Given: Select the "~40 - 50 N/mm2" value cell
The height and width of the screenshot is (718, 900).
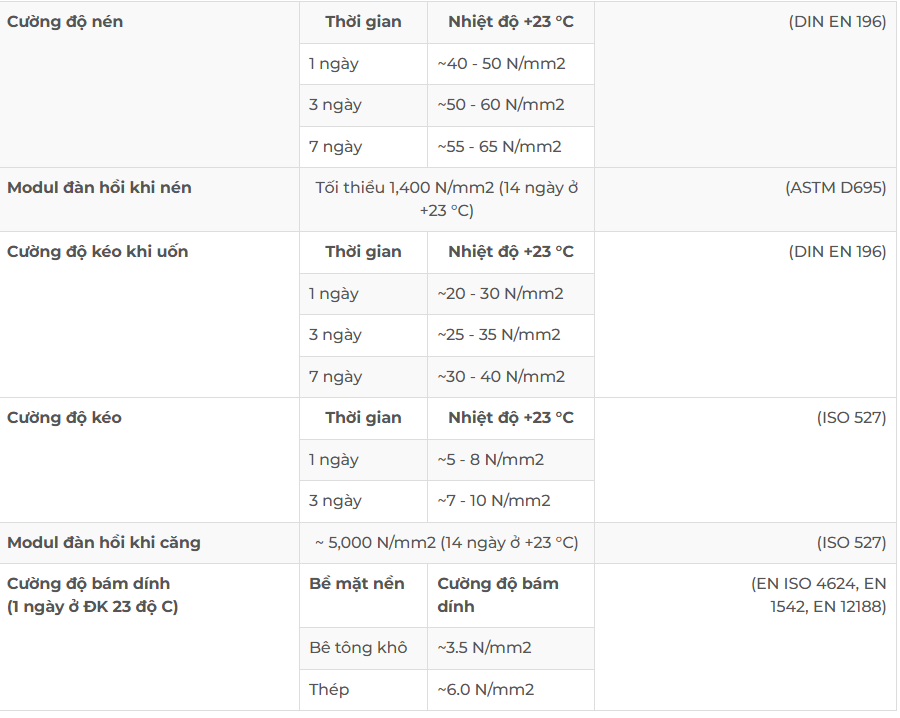Looking at the screenshot, I should pos(501,64).
